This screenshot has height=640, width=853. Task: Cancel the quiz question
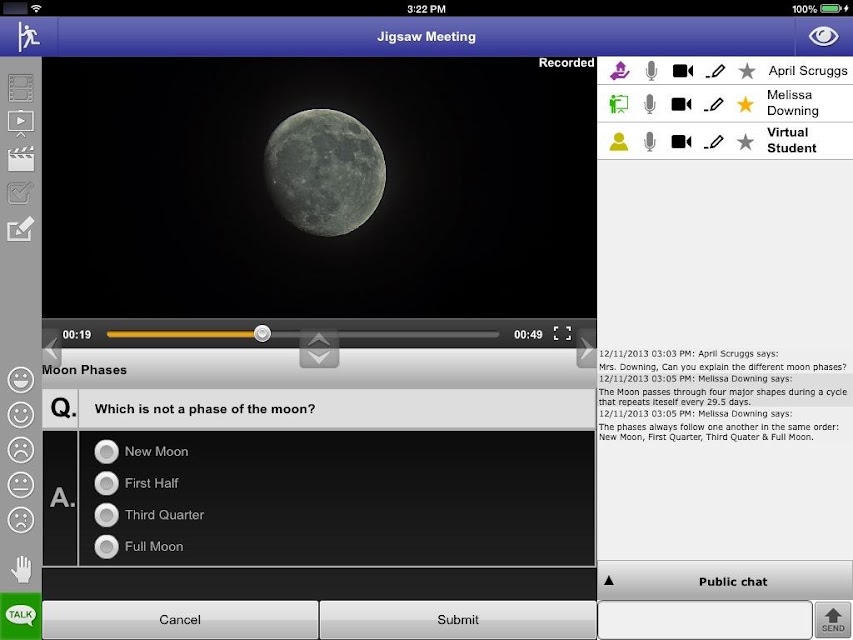pos(180,620)
